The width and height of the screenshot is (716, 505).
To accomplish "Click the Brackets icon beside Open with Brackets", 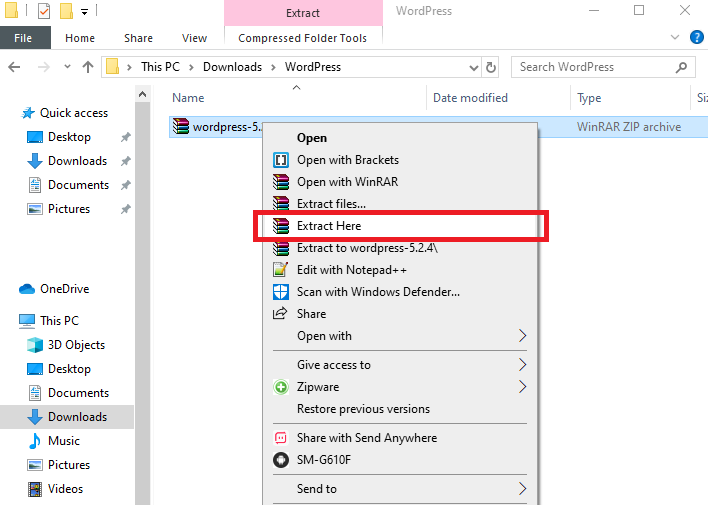I will click(281, 160).
